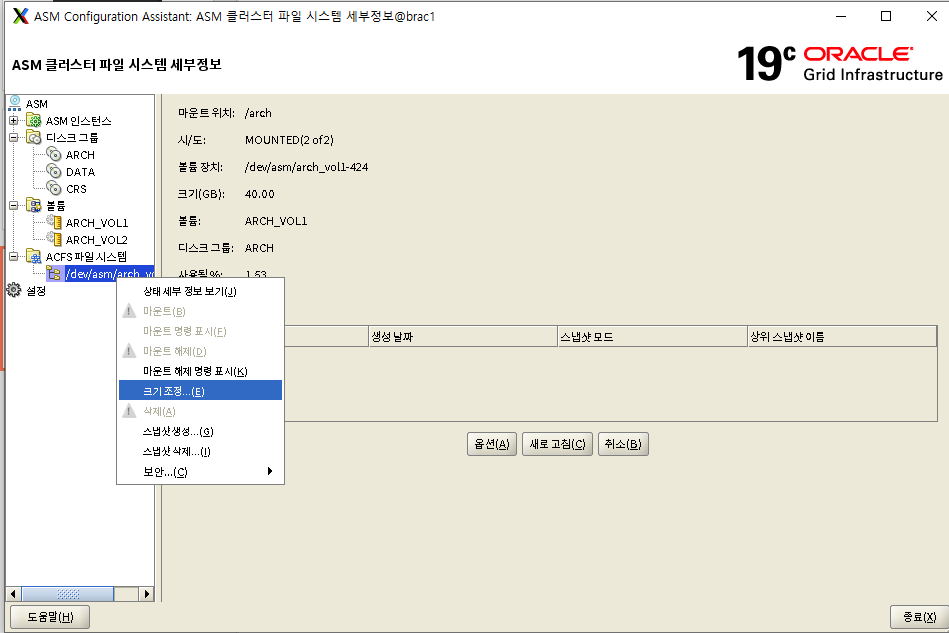This screenshot has height=633, width=949.
Task: Collapse the 디스크 그룹 tree node
Action: 13,137
